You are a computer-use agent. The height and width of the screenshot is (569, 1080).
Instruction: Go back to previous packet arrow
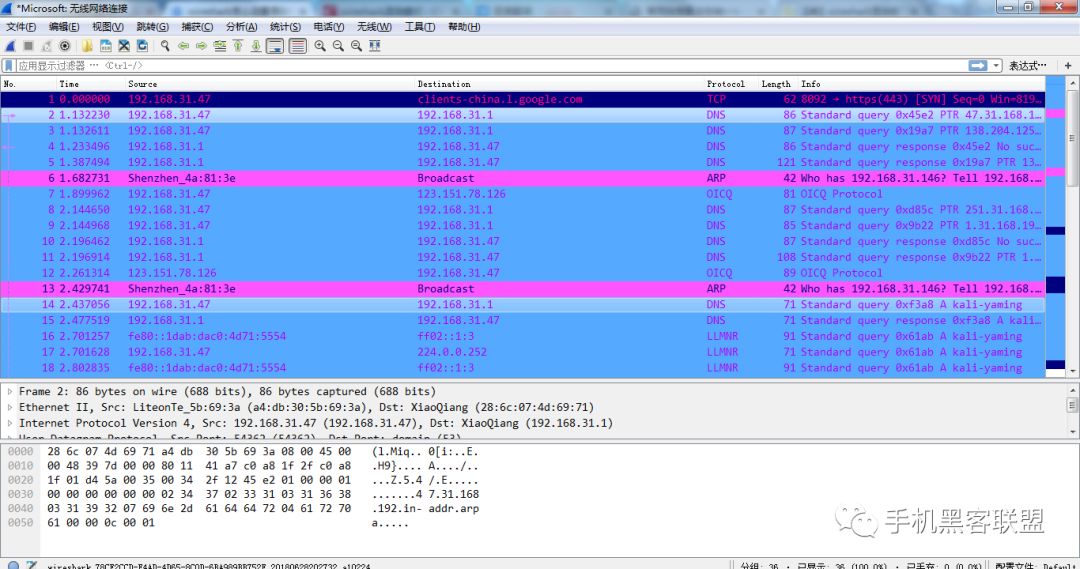(183, 46)
